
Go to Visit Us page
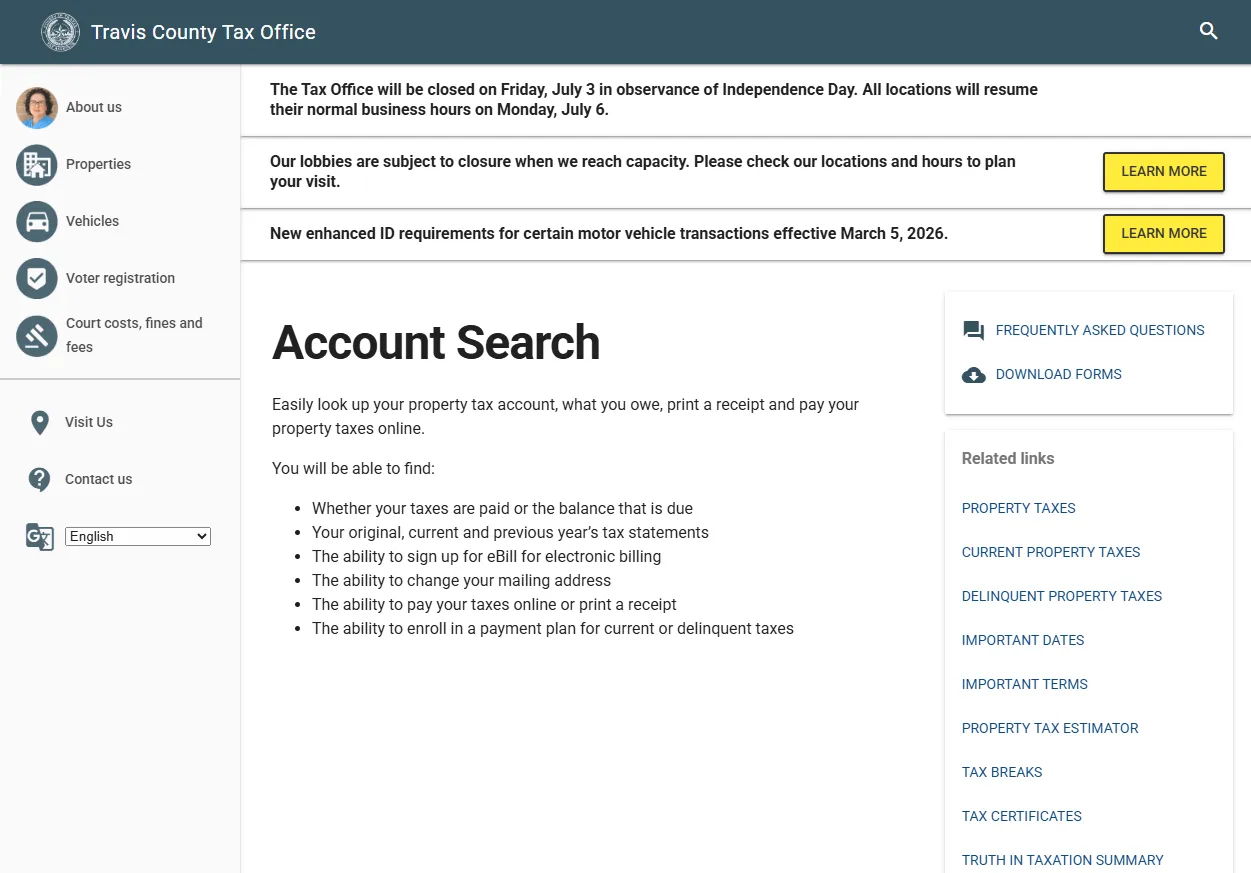point(89,422)
